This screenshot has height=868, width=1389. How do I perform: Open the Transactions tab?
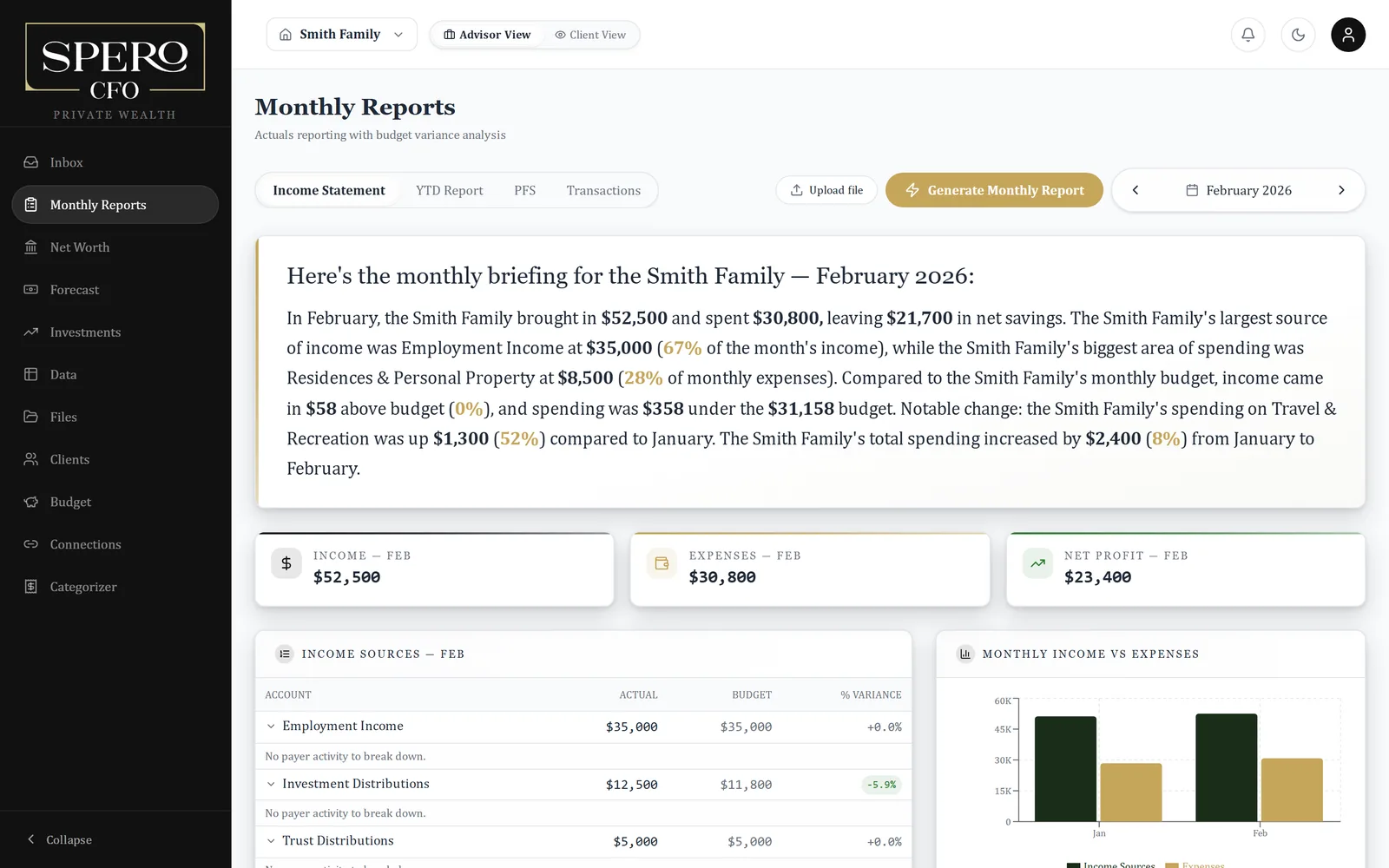click(603, 190)
